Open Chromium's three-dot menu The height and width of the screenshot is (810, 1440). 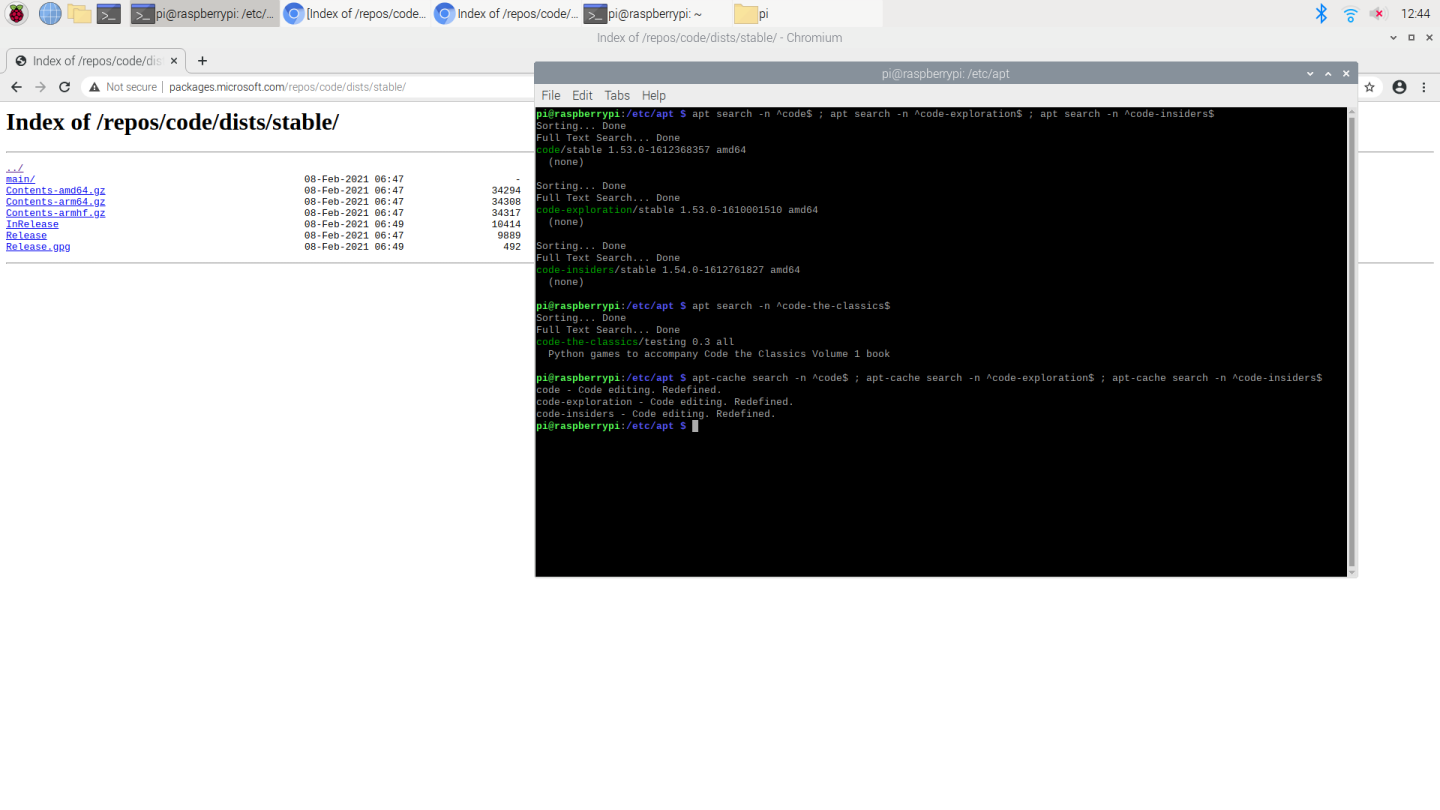point(1424,87)
